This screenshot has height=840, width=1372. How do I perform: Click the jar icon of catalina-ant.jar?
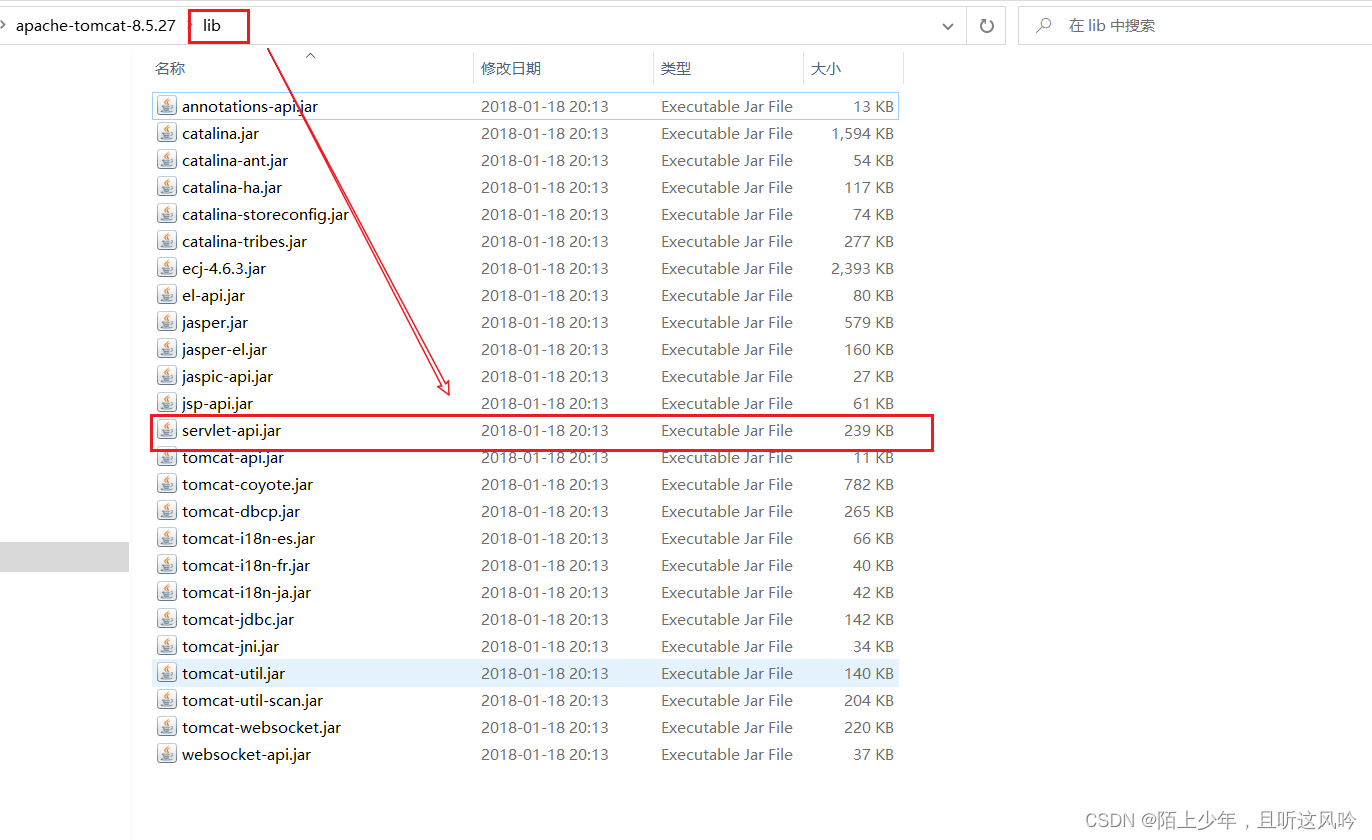click(x=167, y=160)
